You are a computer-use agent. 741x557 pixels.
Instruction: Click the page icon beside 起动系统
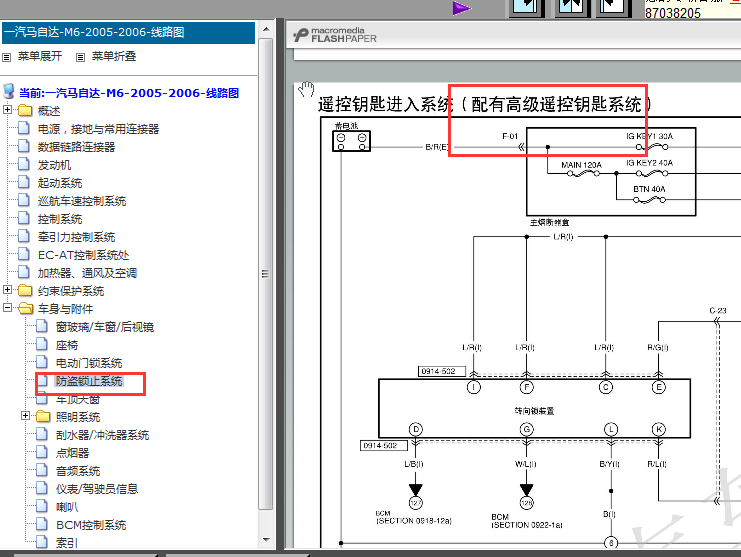24,182
